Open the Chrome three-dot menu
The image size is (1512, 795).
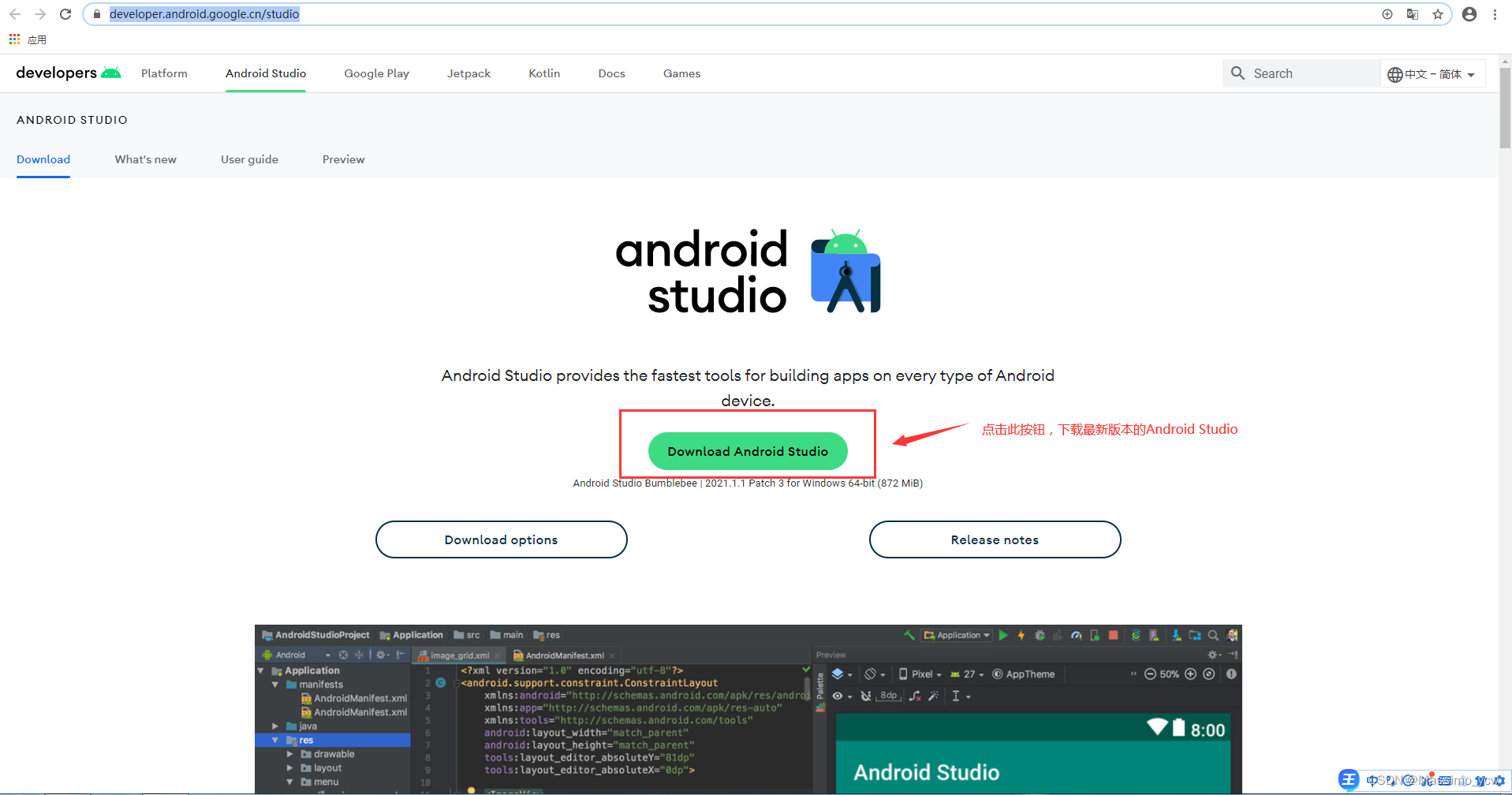(x=1495, y=14)
